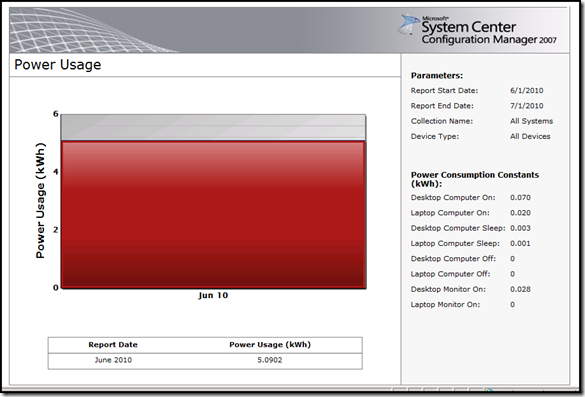Image resolution: width=585 pixels, height=397 pixels.
Task: Click the 'Parameters:' heading
Action: coord(437,75)
